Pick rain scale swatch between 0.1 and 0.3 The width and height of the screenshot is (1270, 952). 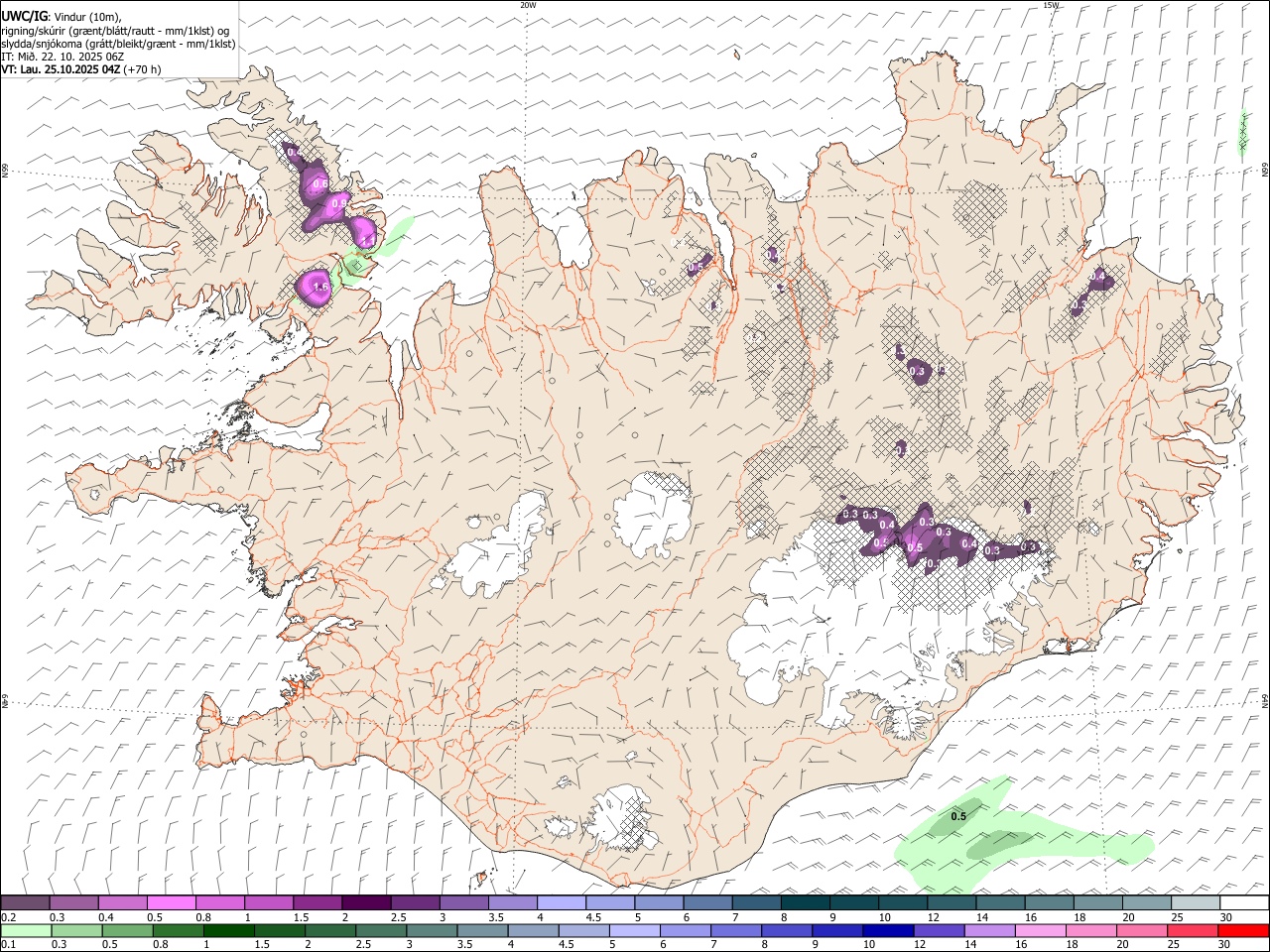(26, 931)
